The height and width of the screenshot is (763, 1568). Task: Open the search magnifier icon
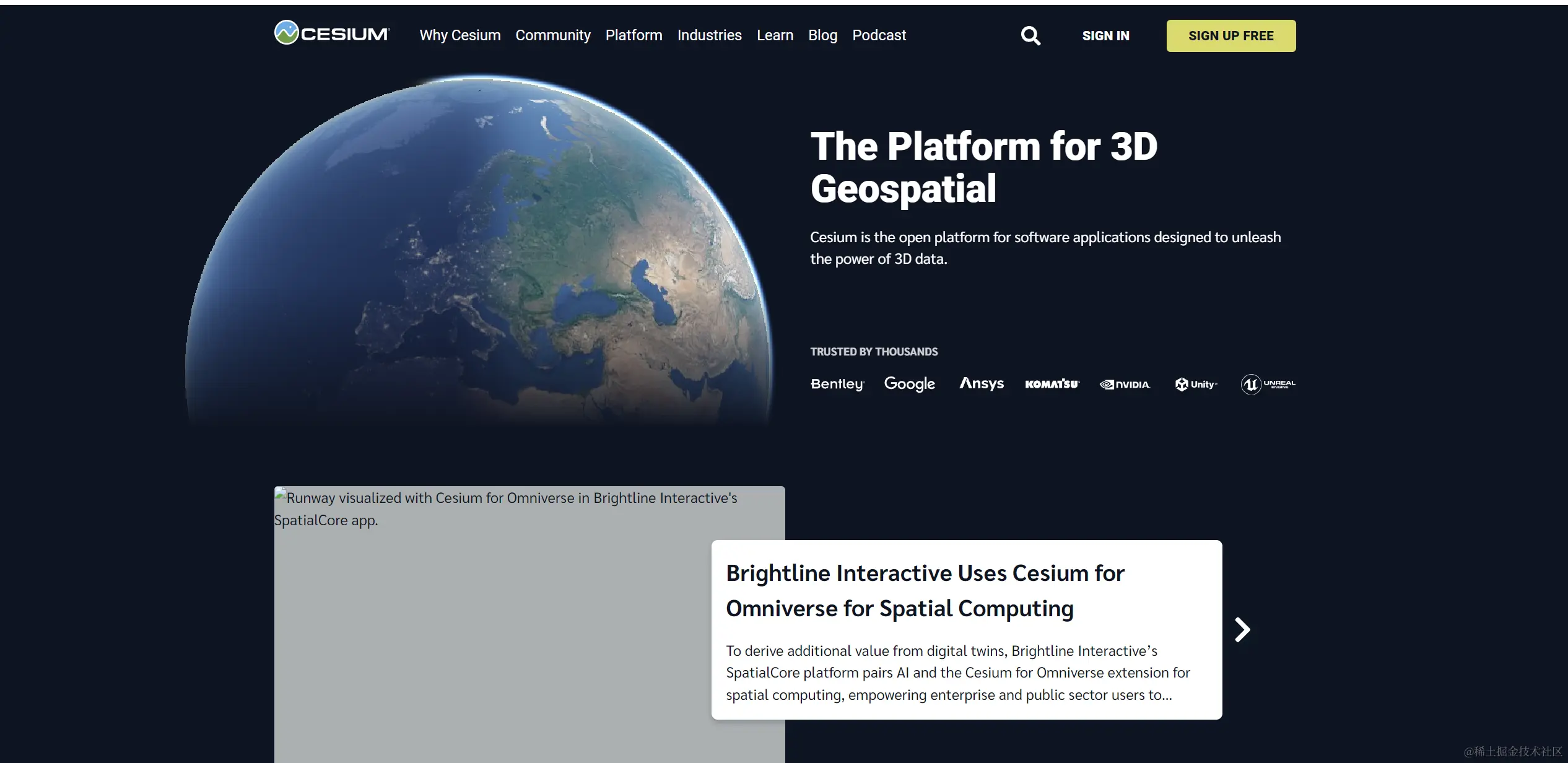tap(1030, 36)
